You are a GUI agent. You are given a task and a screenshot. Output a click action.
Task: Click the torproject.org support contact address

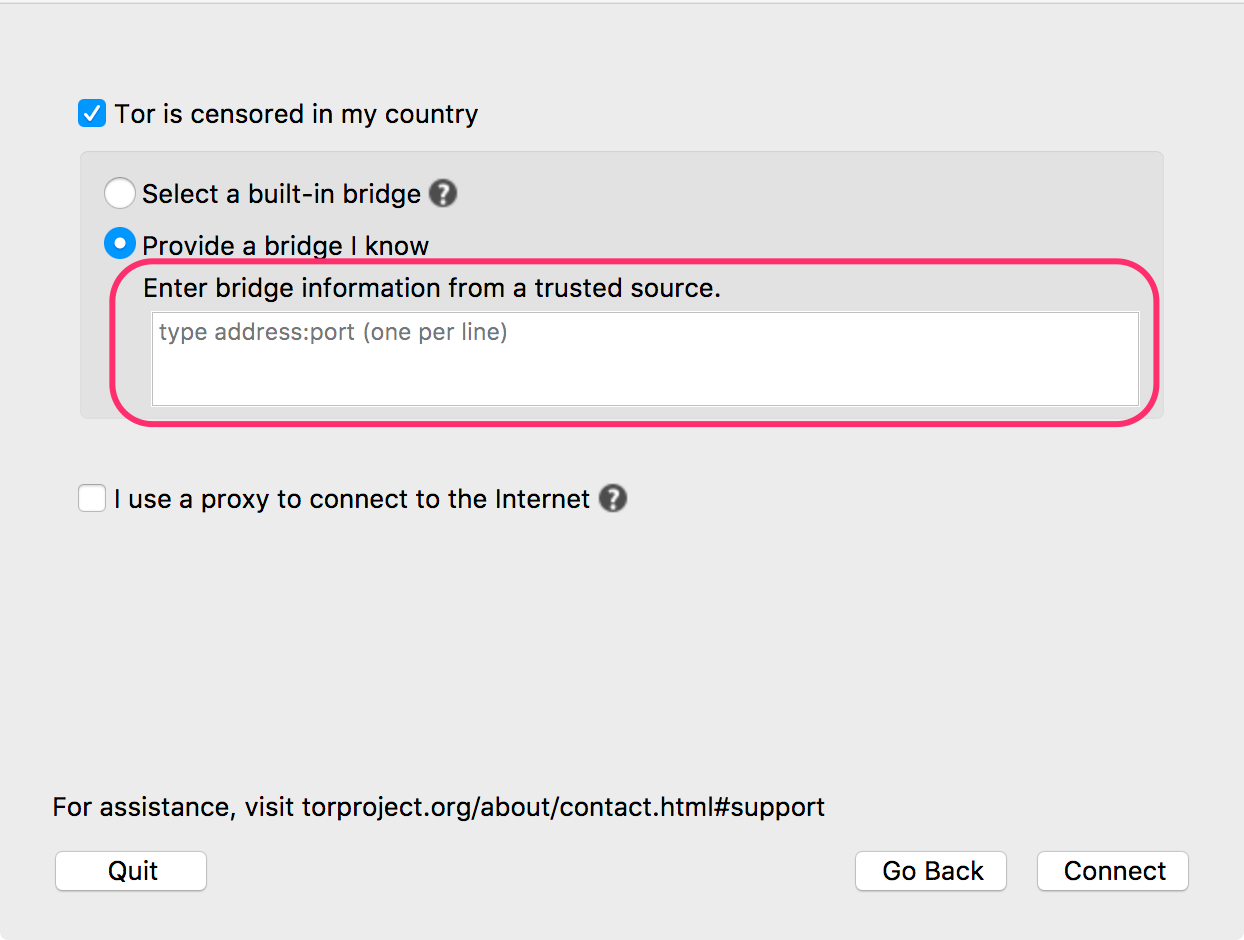(x=563, y=807)
